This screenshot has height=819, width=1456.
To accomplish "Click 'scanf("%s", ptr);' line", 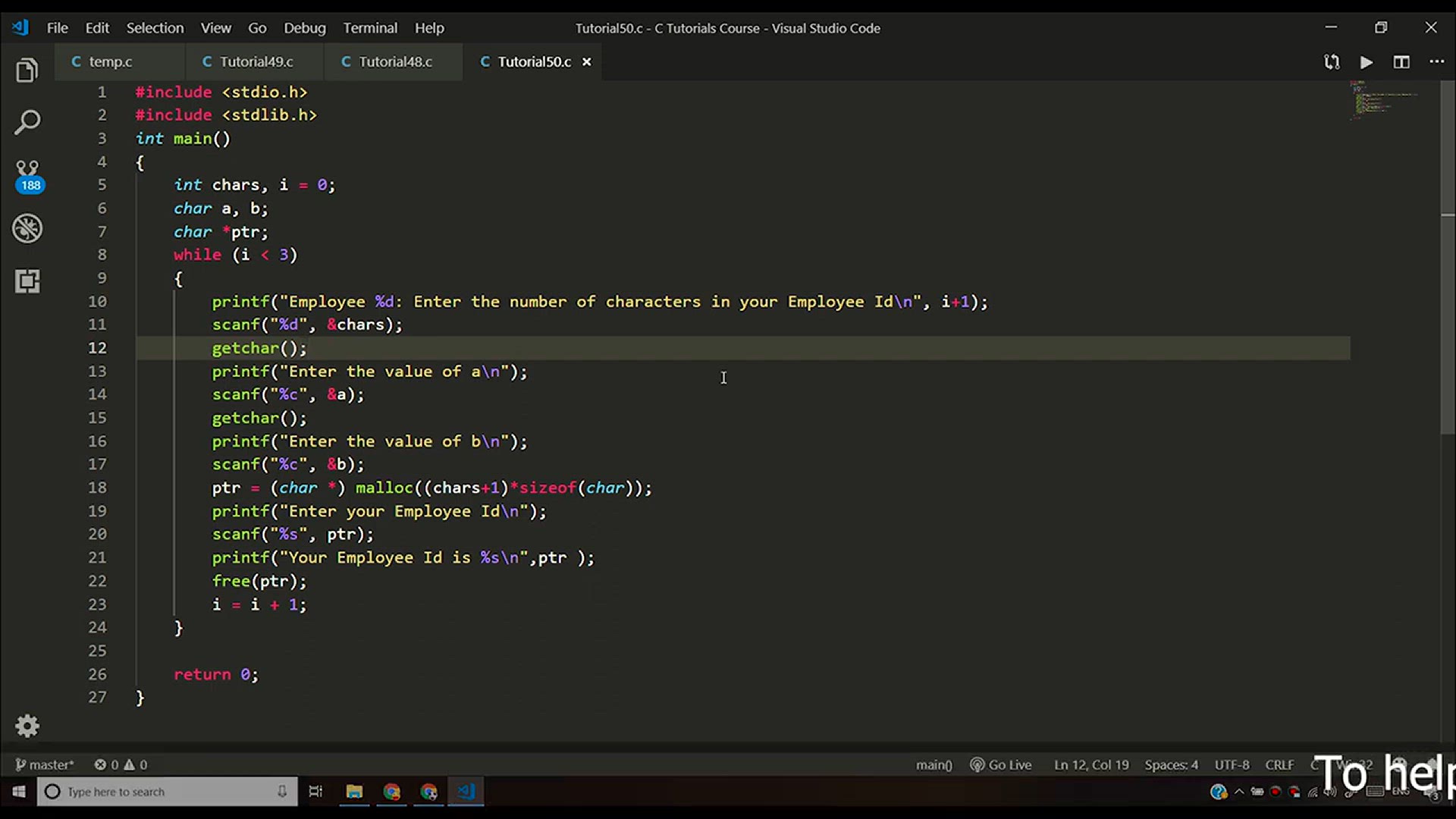I will point(293,535).
